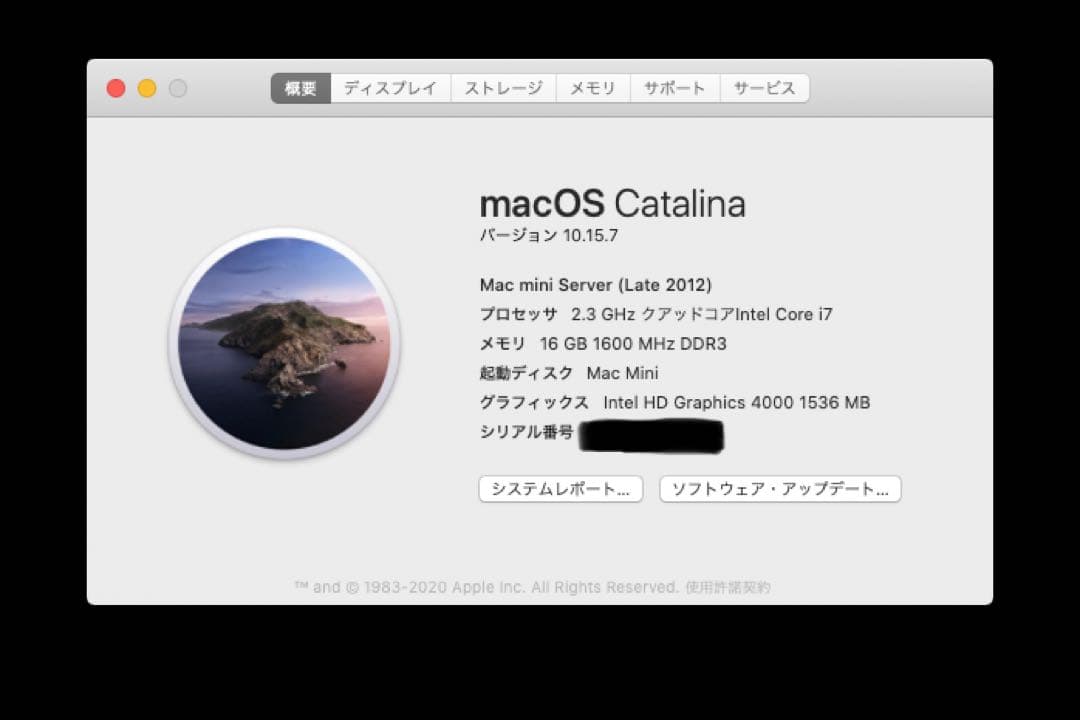Screen dimensions: 1080x720
Task: Select the Mac mini Server (Late 2012) label
Action: click(x=595, y=284)
